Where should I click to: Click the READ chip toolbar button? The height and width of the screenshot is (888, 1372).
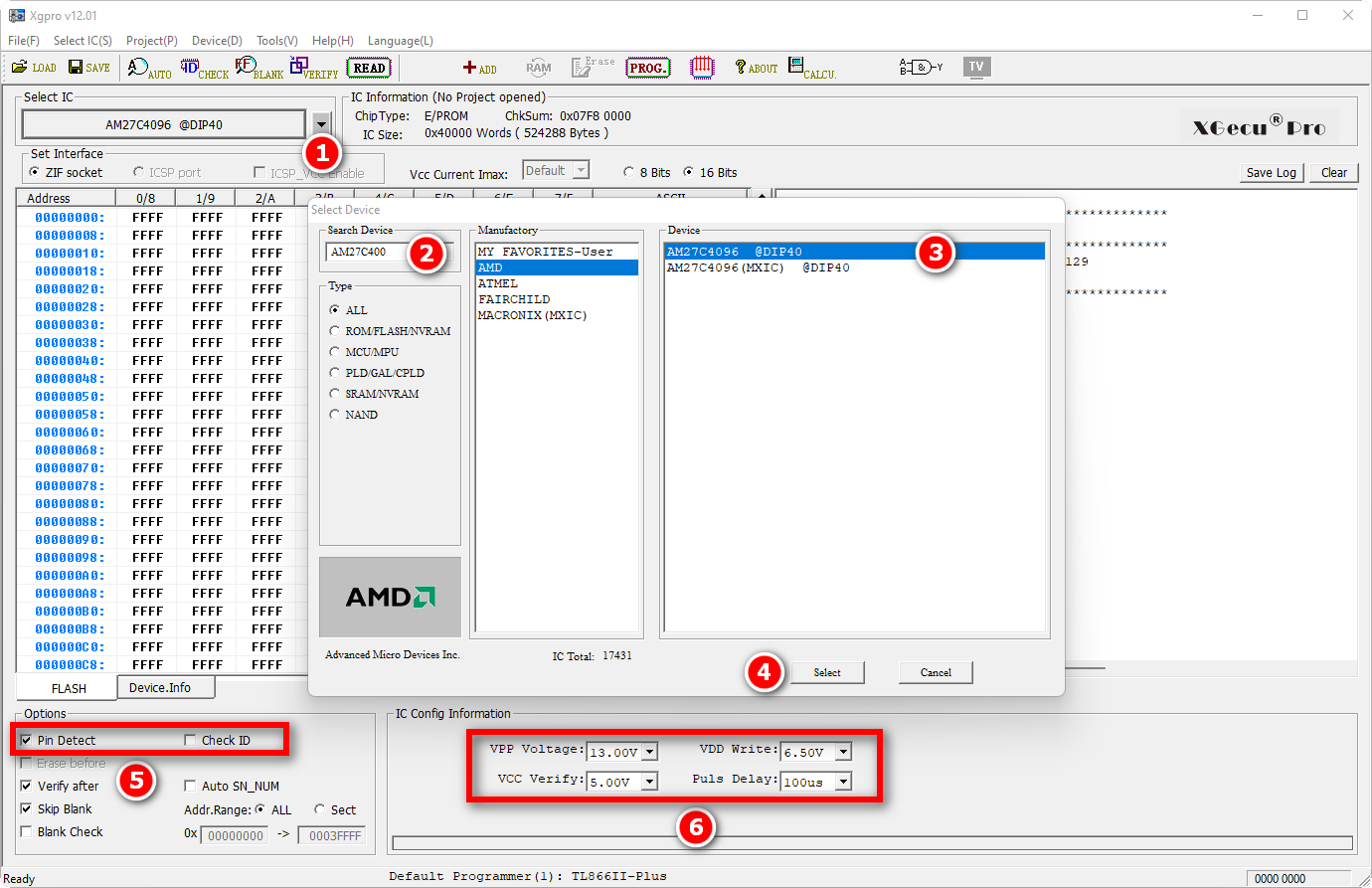tap(369, 68)
